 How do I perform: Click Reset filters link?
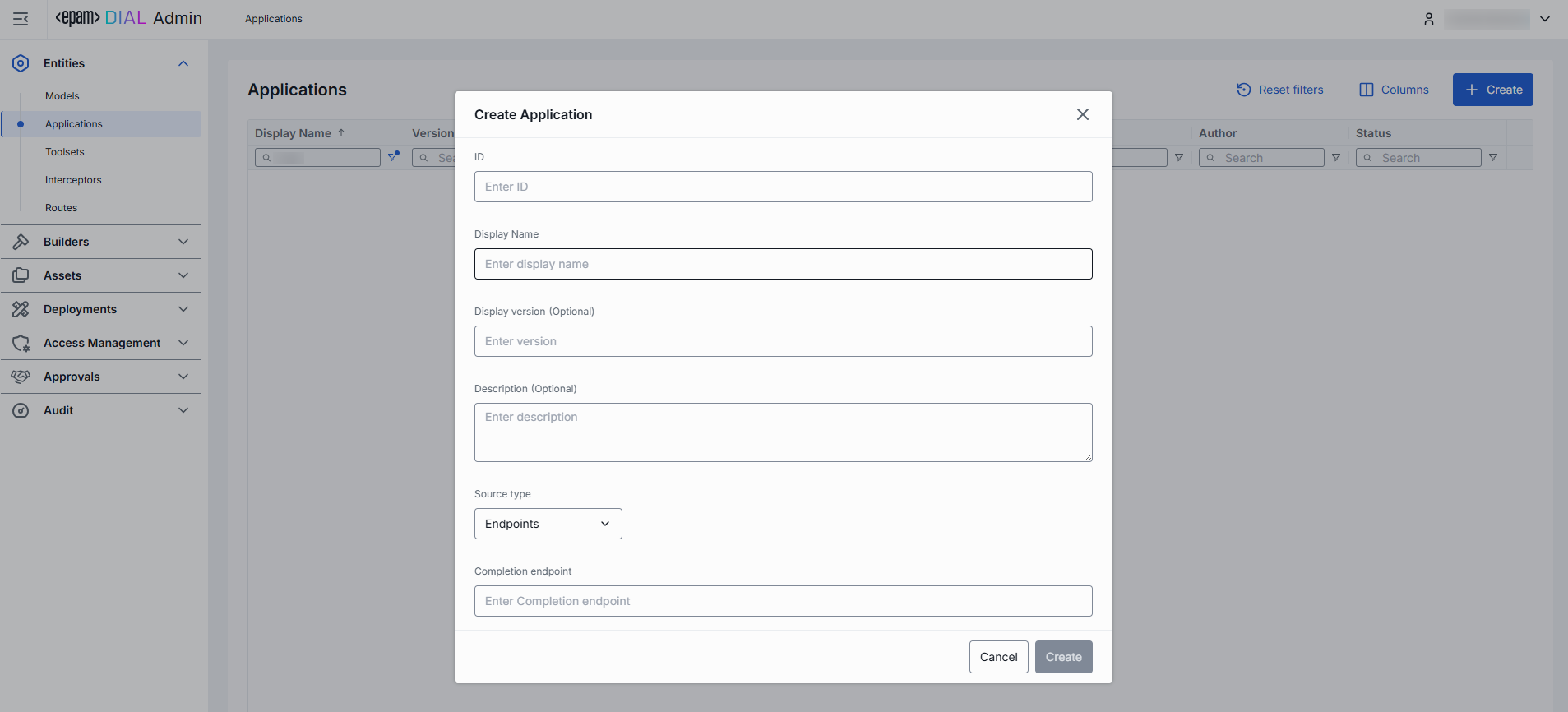click(1280, 90)
